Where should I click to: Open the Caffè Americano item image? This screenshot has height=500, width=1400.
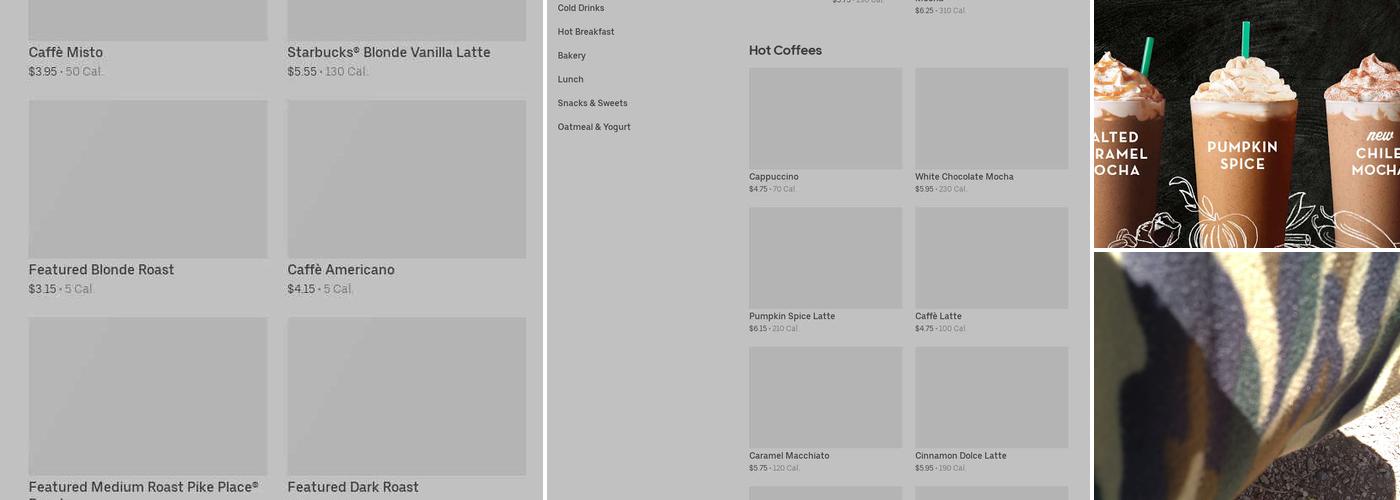coord(407,179)
